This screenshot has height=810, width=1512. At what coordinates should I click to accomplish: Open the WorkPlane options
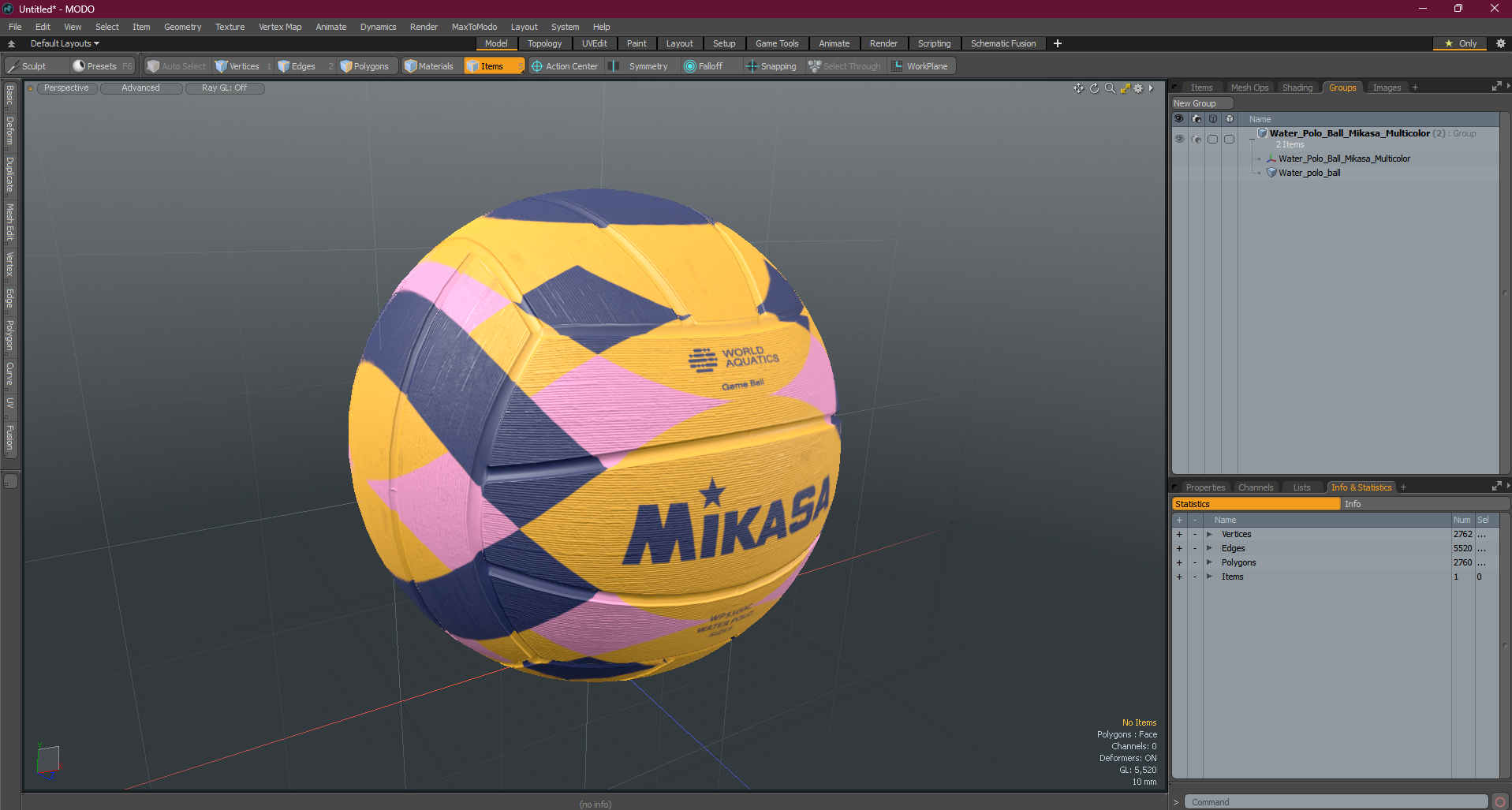pyautogui.click(x=920, y=66)
